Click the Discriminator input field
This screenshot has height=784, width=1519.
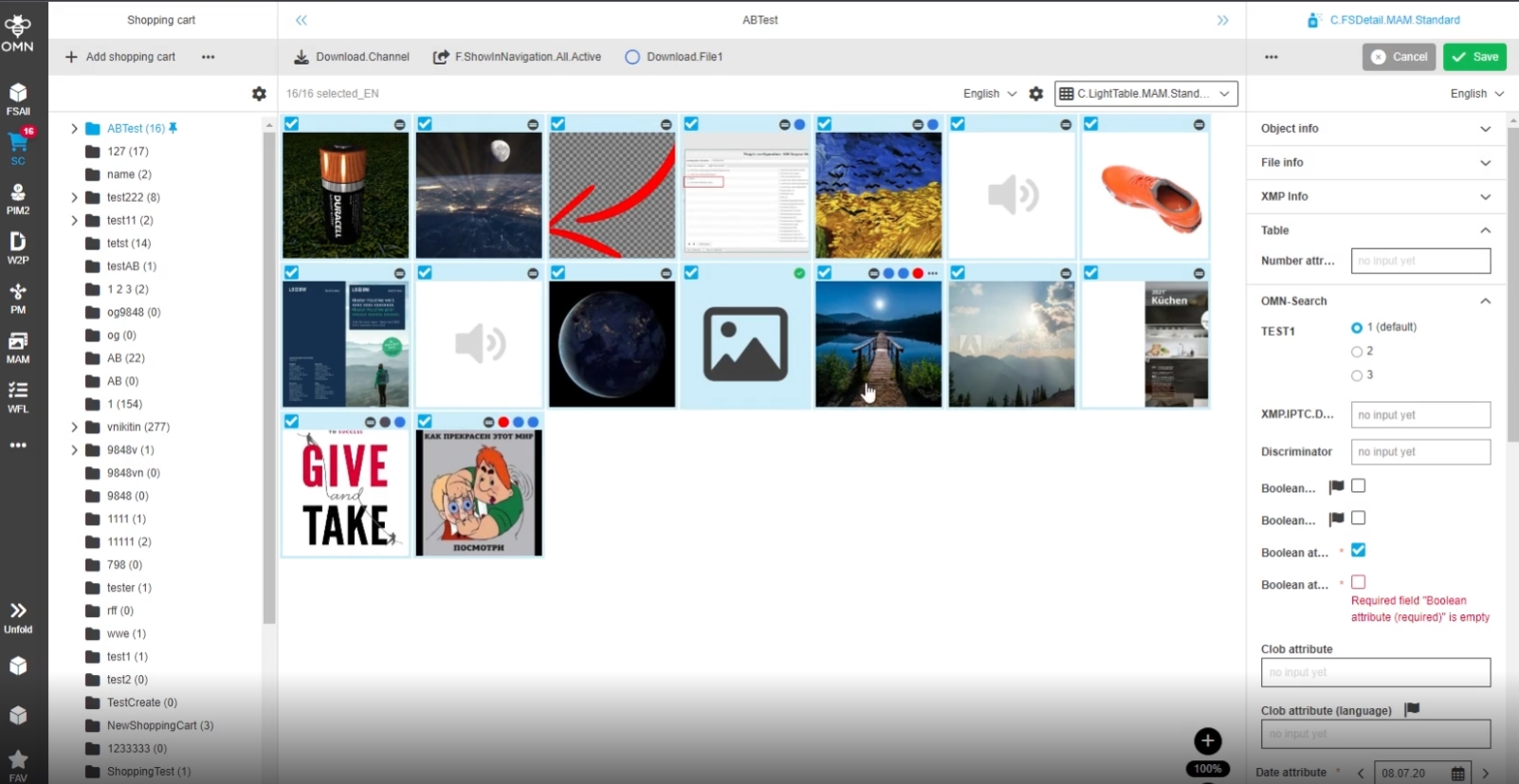pyautogui.click(x=1419, y=452)
